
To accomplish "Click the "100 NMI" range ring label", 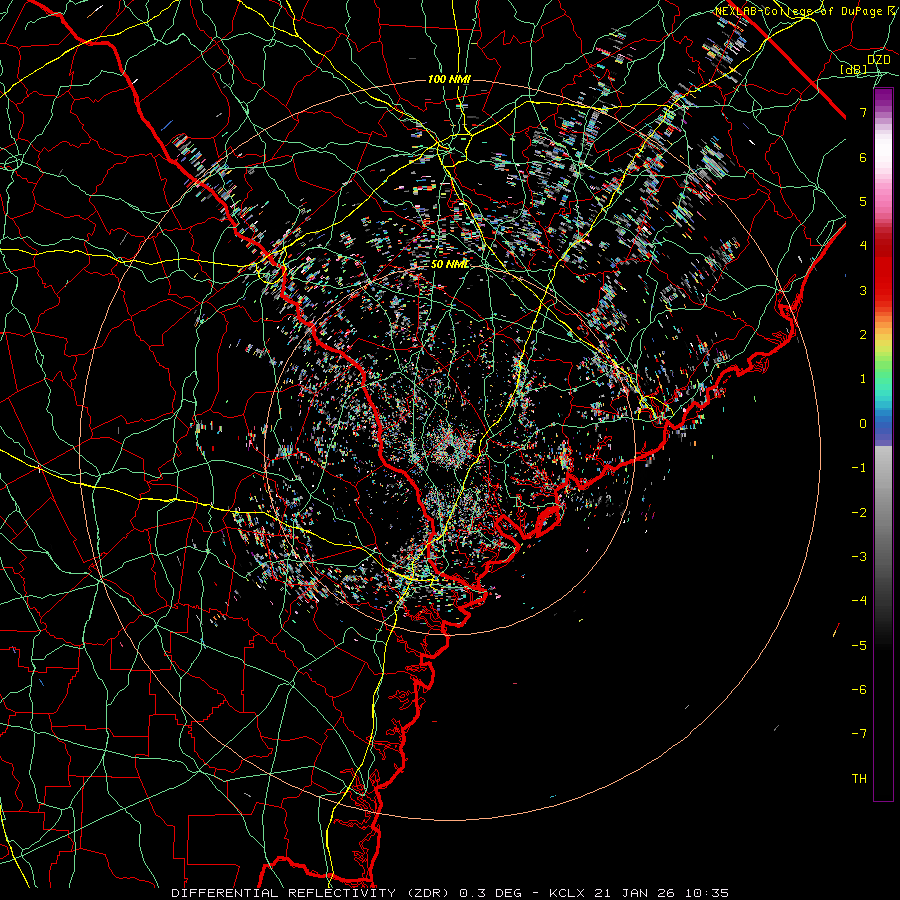I will point(449,79).
